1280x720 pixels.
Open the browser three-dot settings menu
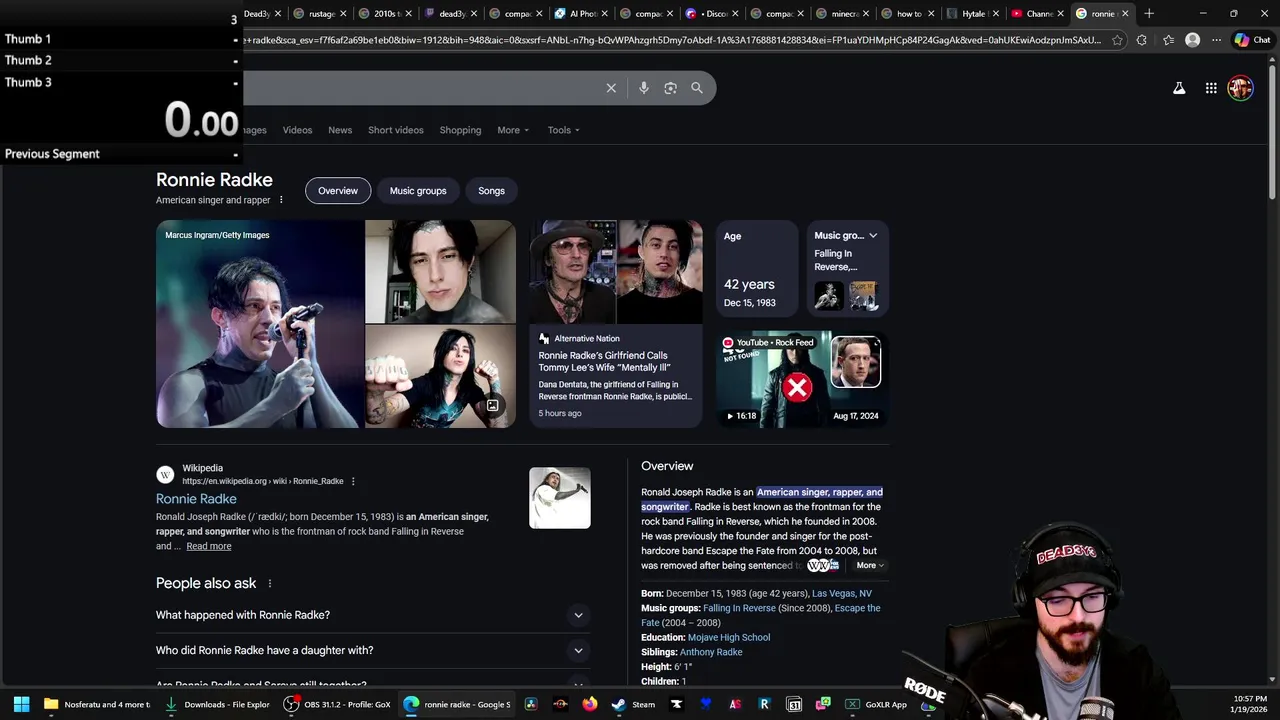[x=1216, y=40]
